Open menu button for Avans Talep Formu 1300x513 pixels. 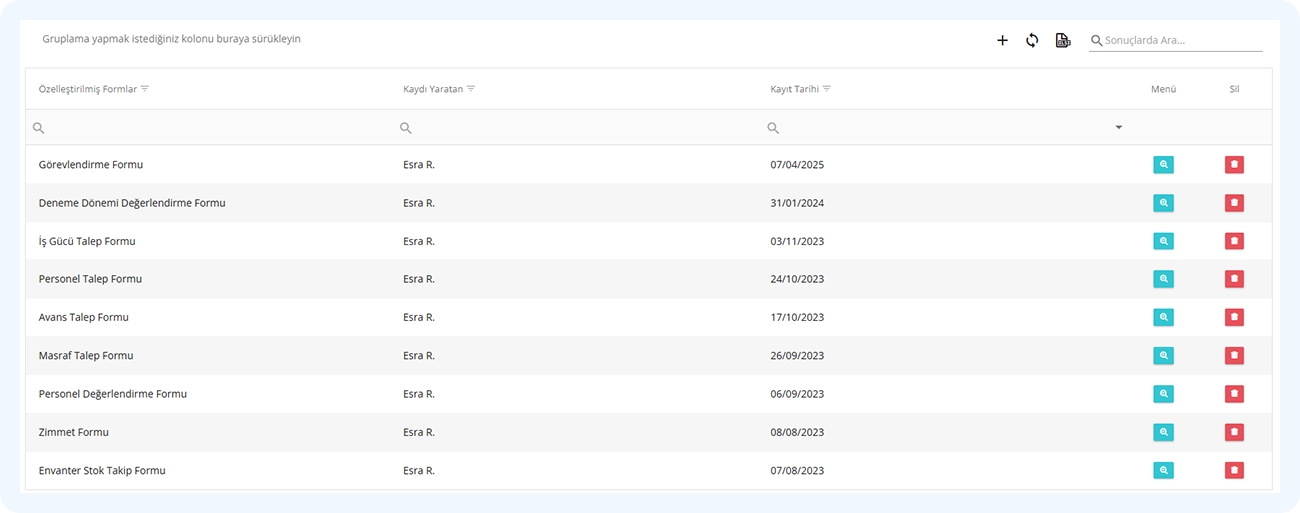point(1163,317)
